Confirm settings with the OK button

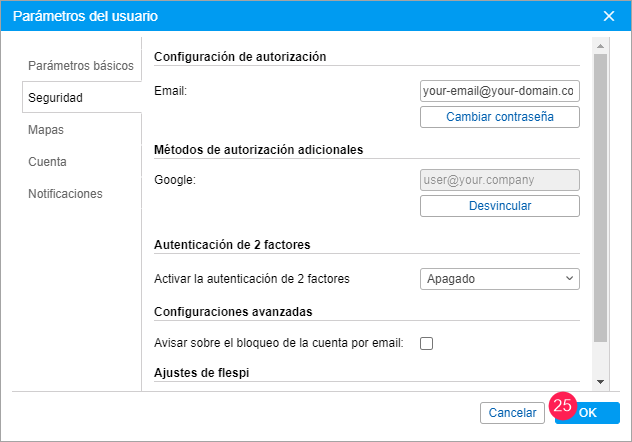click(590, 412)
